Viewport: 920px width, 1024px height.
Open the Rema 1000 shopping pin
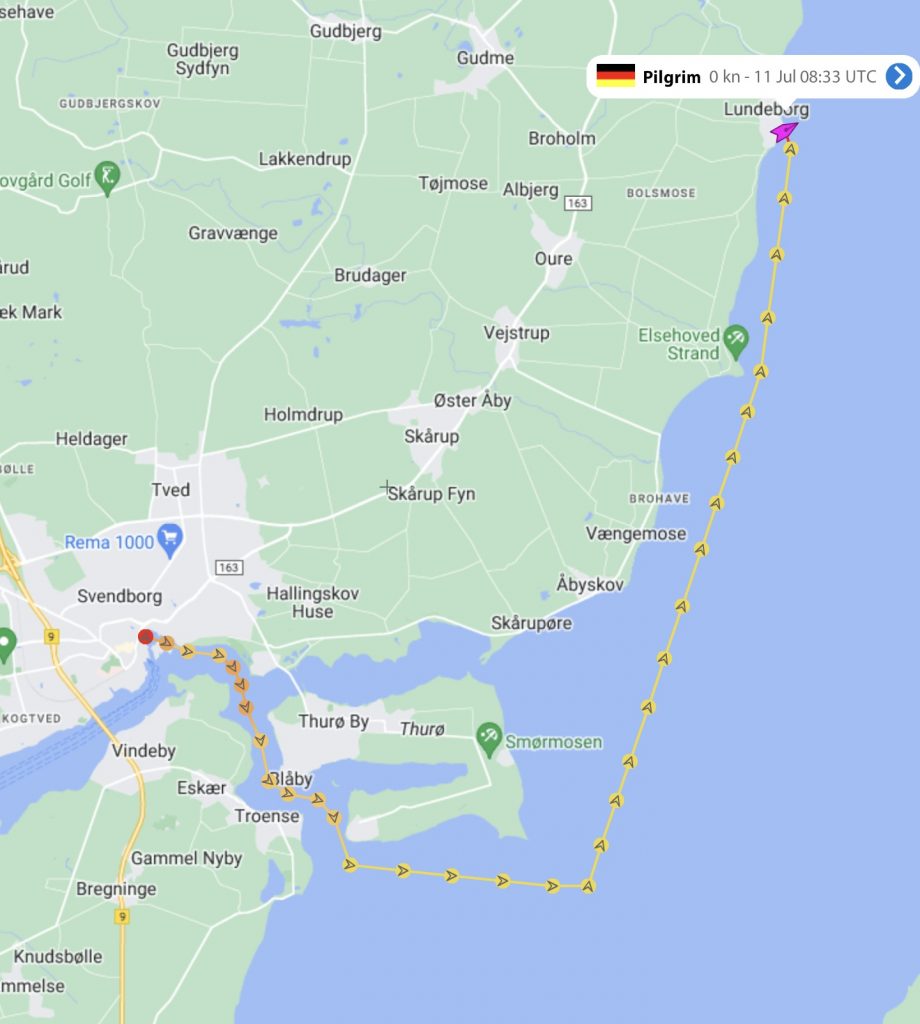click(170, 541)
